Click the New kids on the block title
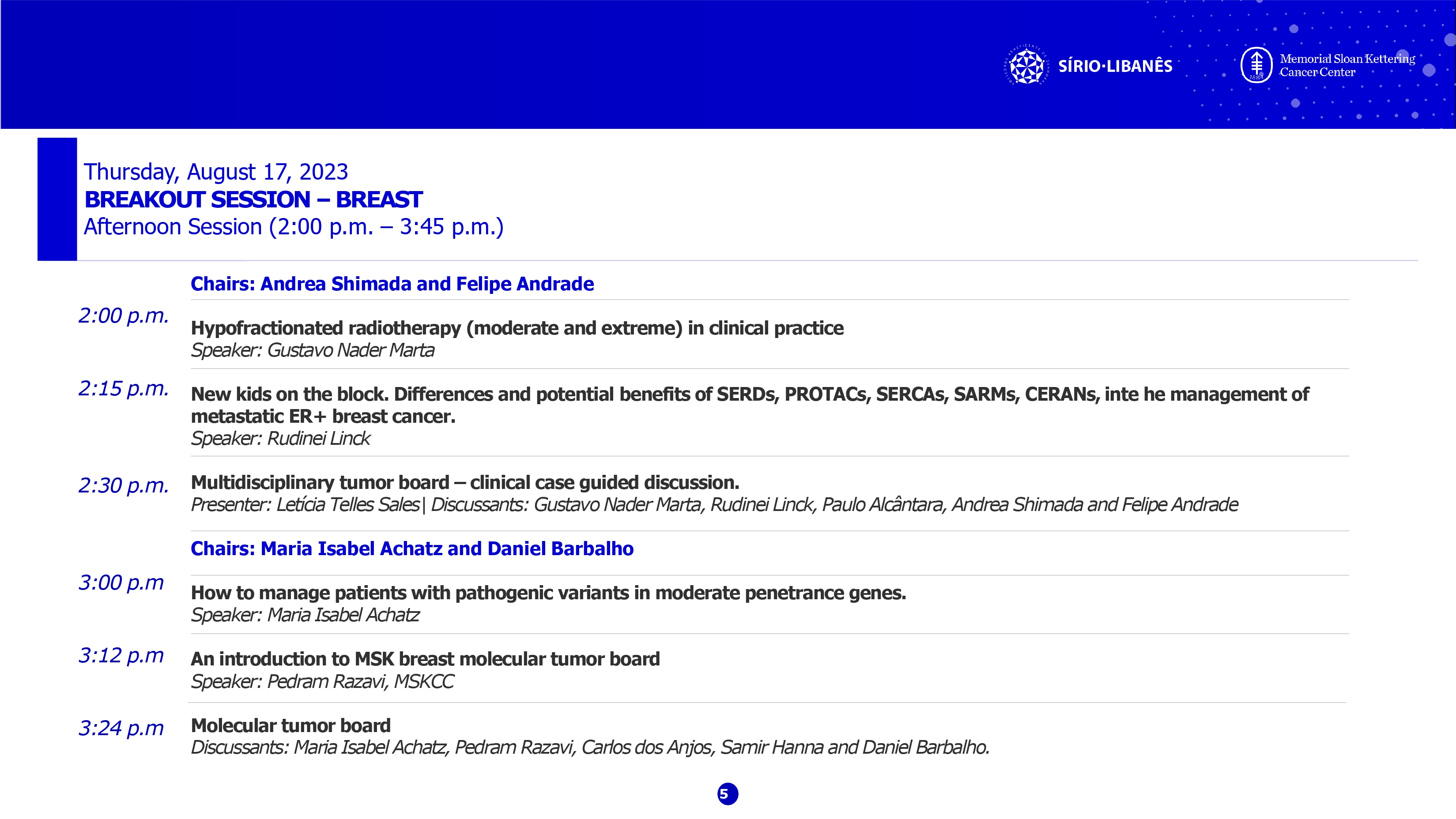The image size is (1456, 819). [x=750, y=405]
